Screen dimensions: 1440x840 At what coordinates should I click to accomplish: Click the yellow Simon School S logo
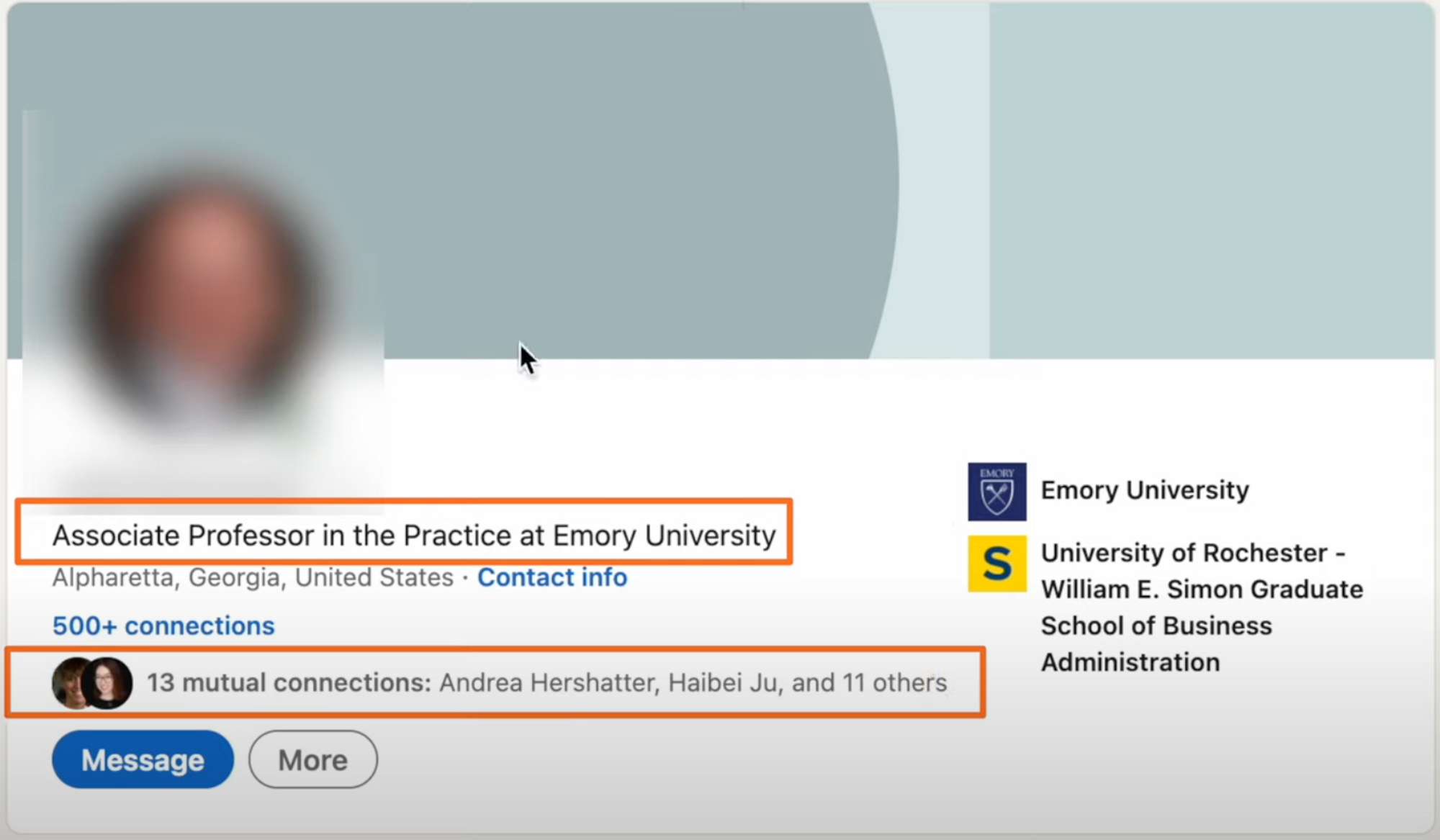pos(996,564)
